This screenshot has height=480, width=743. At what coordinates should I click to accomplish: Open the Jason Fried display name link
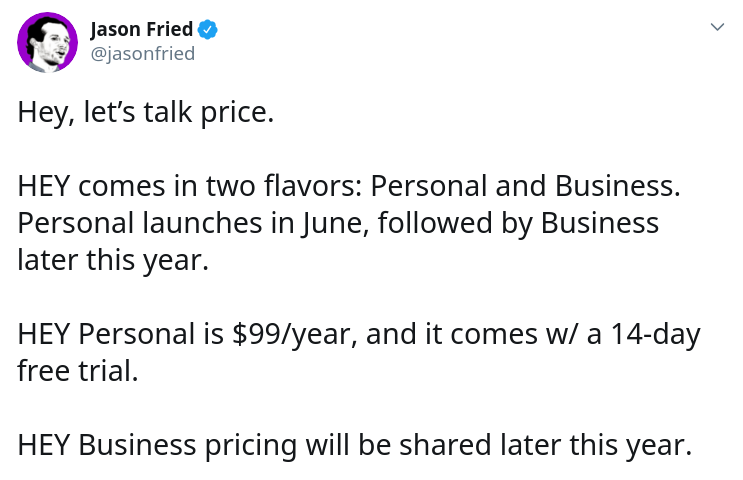point(142,29)
